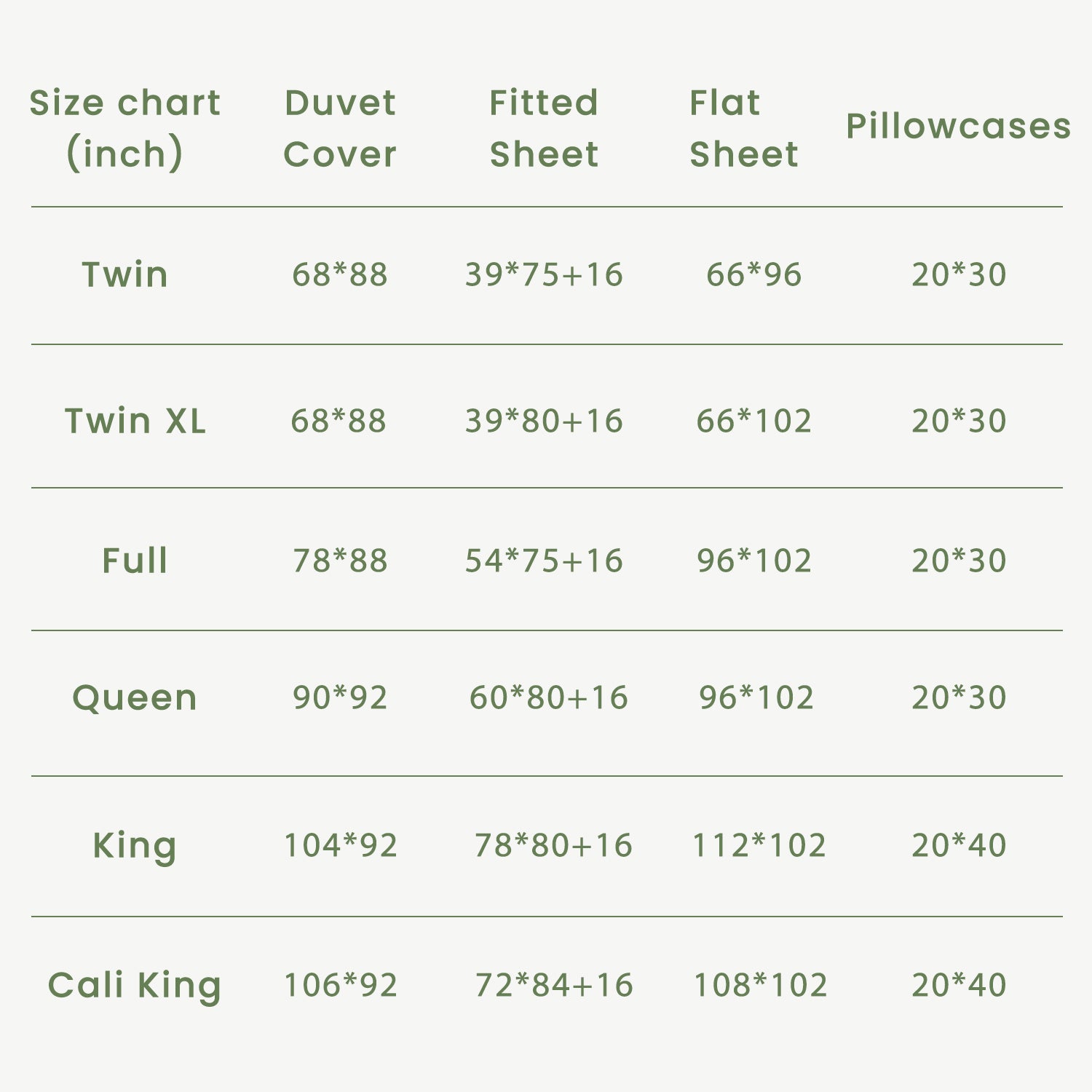Viewport: 1092px width, 1092px height.
Task: Click the "Size chart (inch)" header
Action: 124,128
